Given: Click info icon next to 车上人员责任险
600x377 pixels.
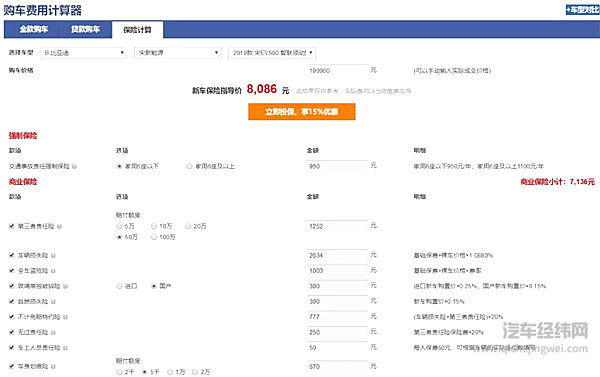Looking at the screenshot, I should pos(65,348).
